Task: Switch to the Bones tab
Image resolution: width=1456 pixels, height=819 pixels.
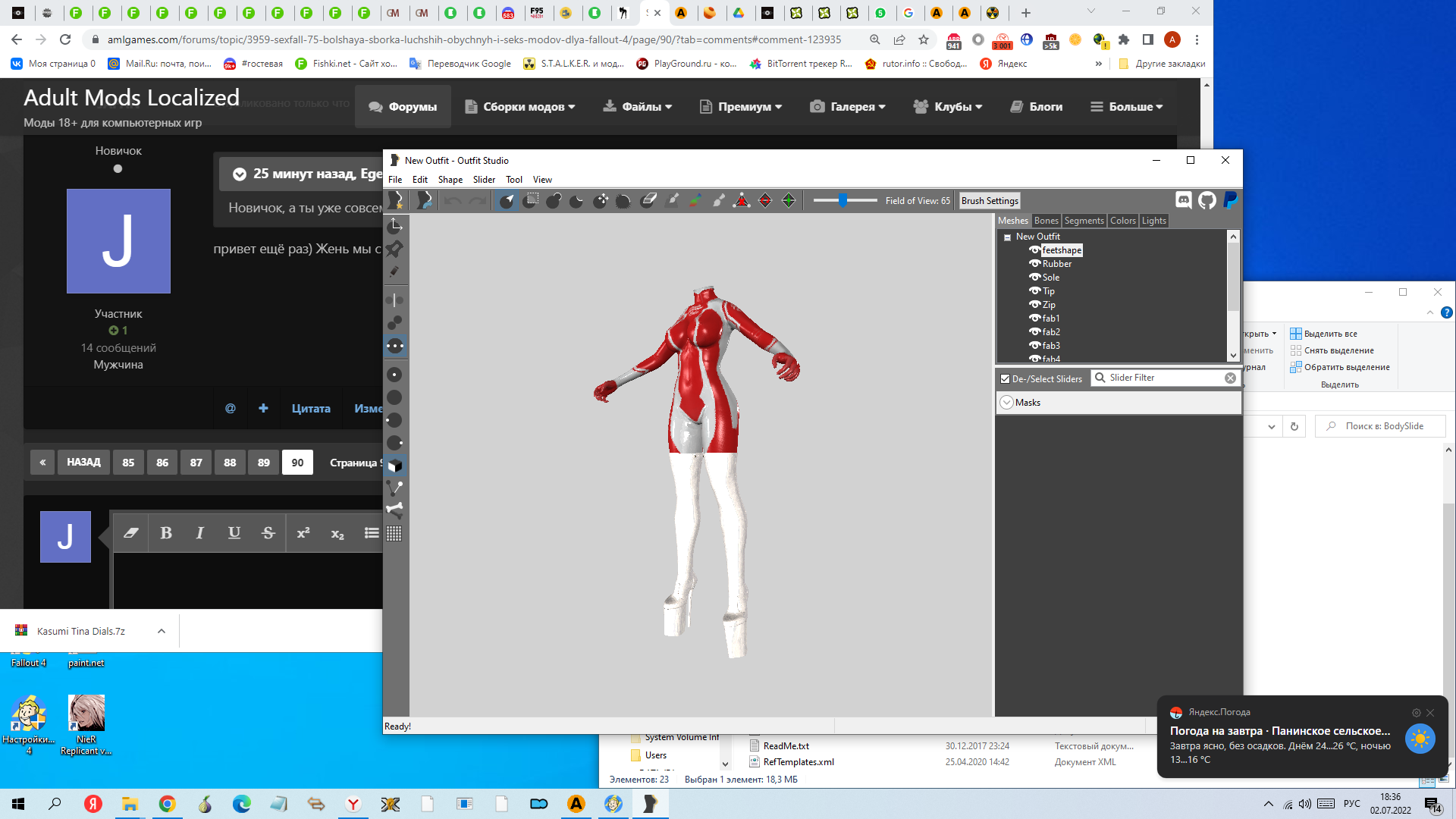Action: click(1046, 221)
